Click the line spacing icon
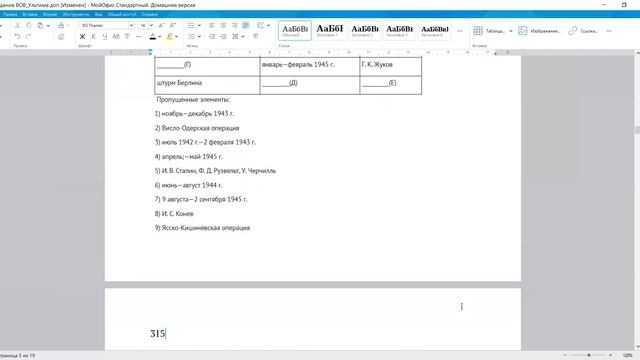 pos(236,37)
